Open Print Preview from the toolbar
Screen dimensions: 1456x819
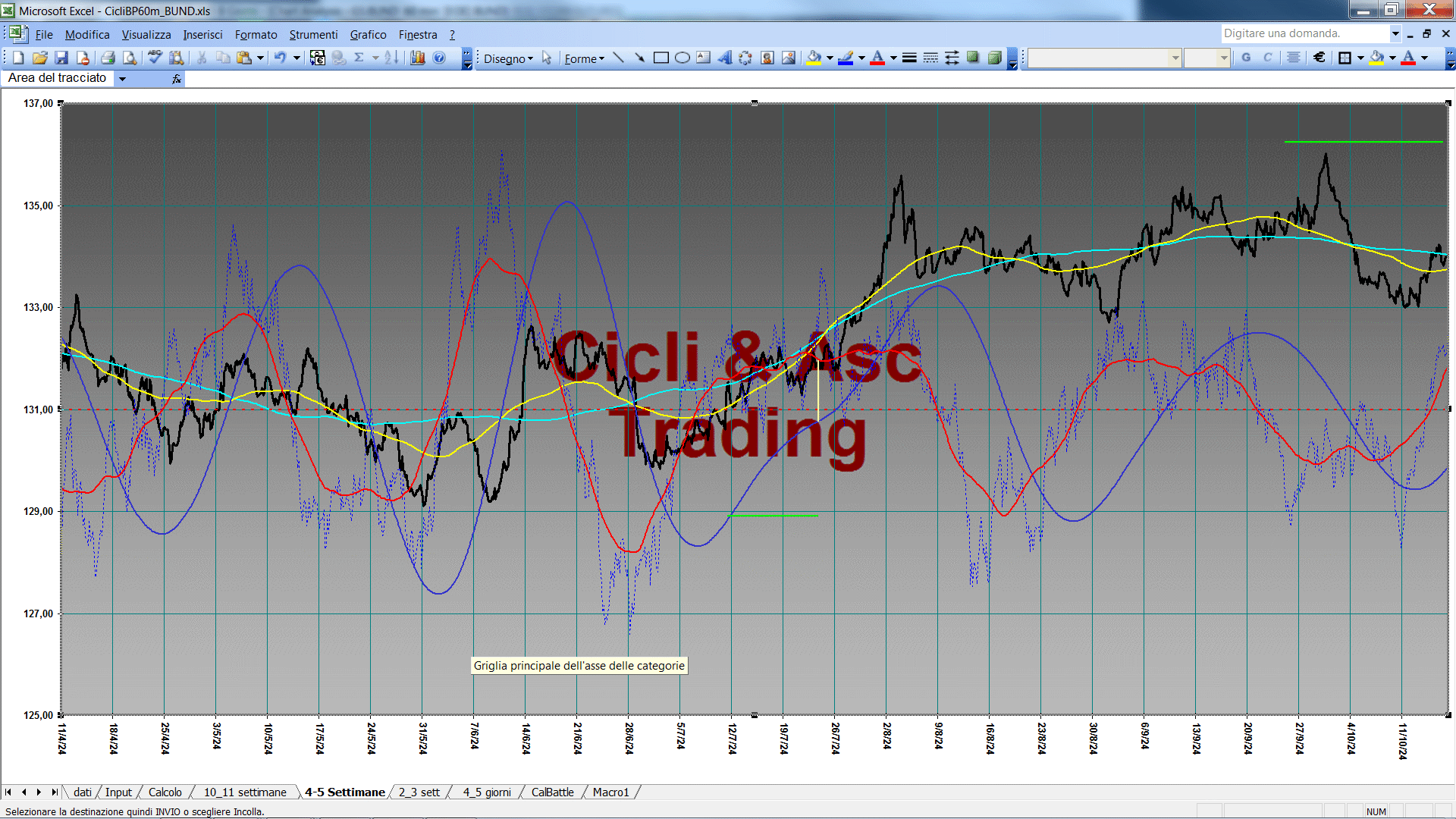[x=130, y=58]
